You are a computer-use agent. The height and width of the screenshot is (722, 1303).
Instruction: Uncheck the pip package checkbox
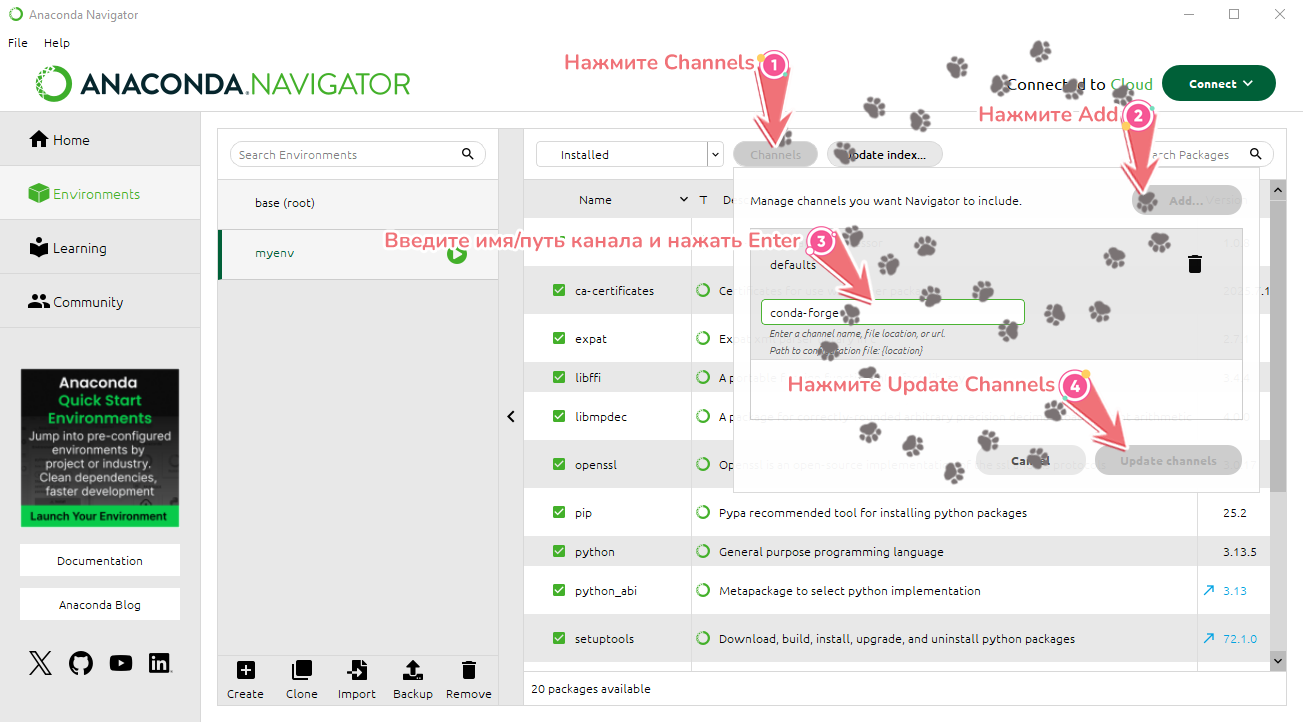559,512
